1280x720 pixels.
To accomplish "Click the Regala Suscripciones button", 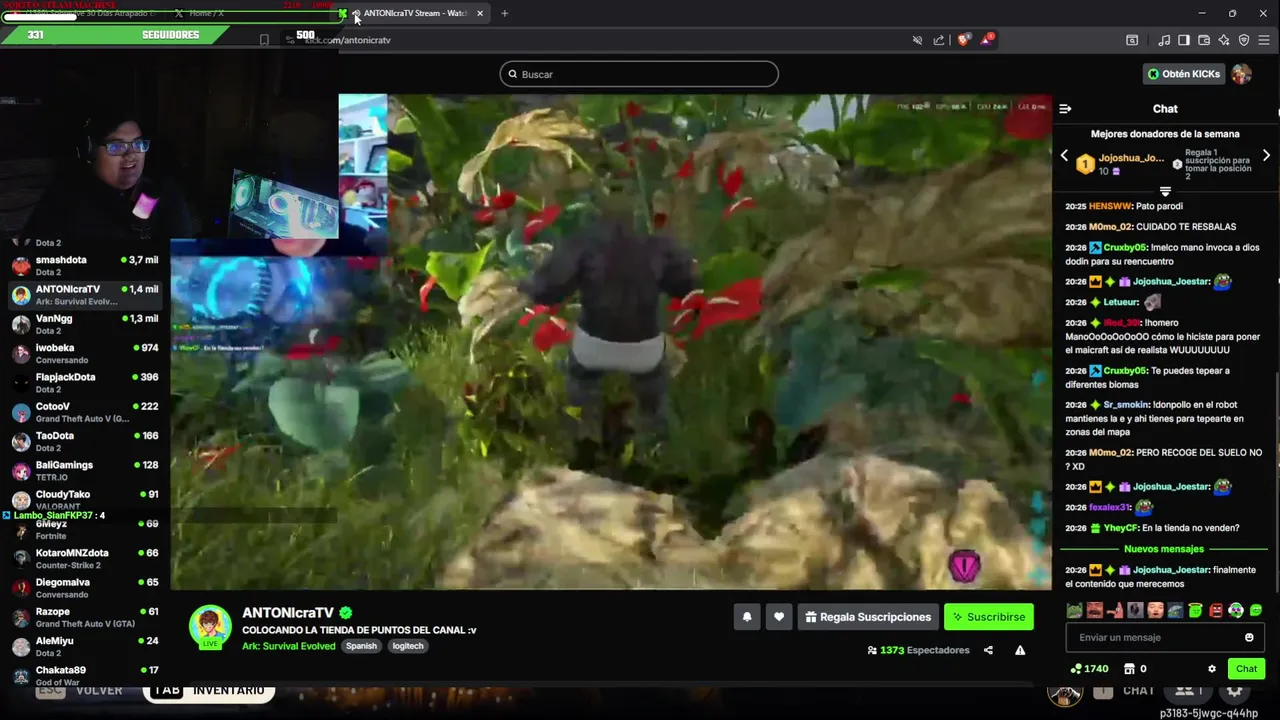I will click(868, 617).
